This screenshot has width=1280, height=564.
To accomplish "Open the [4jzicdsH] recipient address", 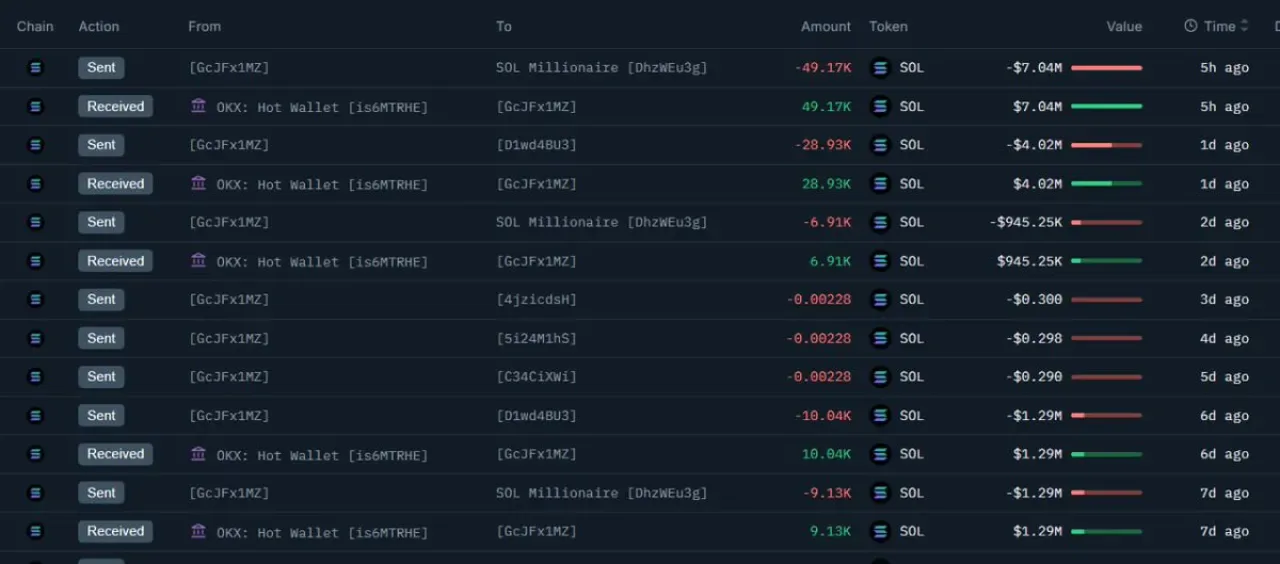I will [x=536, y=300].
